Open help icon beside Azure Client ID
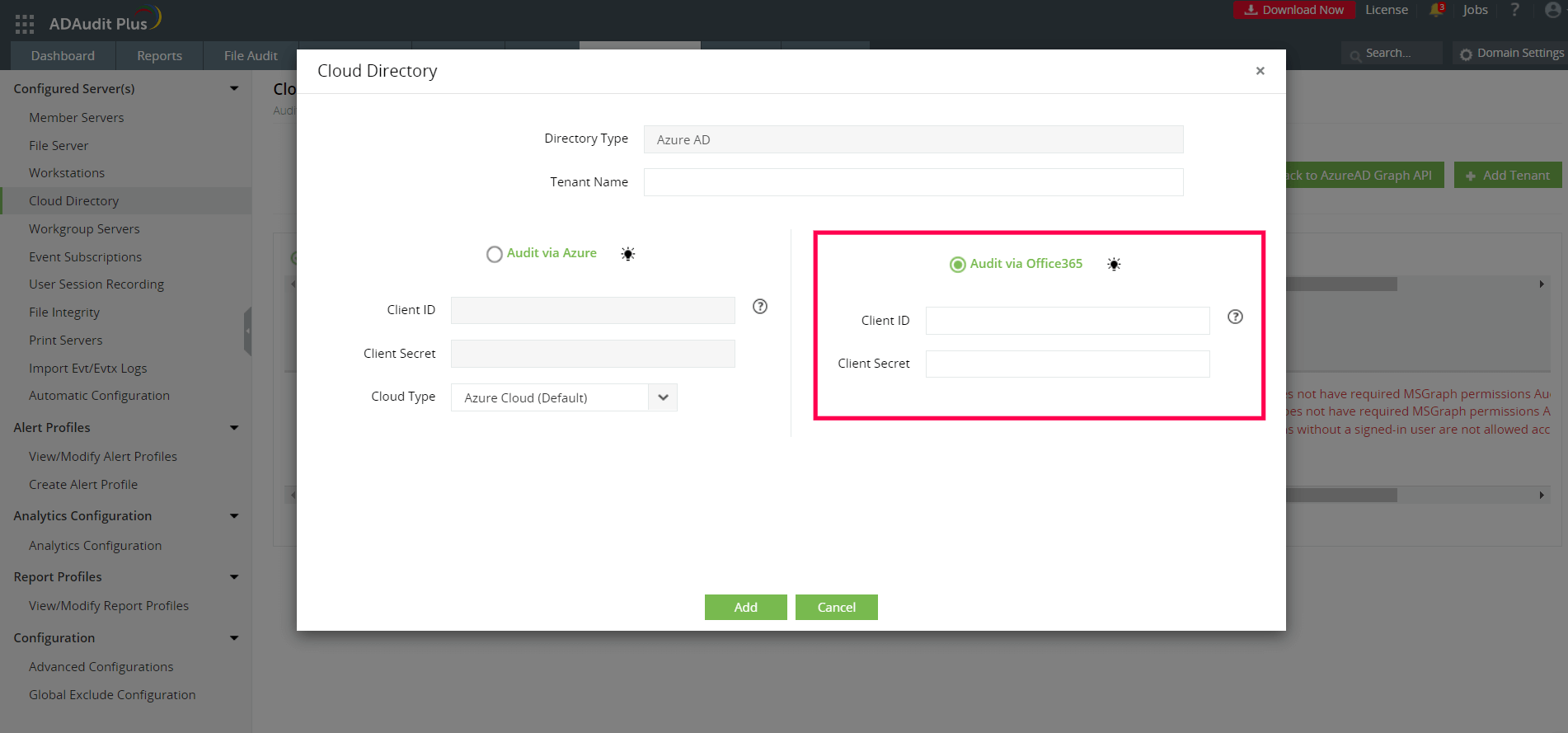Screen dimensions: 1568x733 pos(760,307)
